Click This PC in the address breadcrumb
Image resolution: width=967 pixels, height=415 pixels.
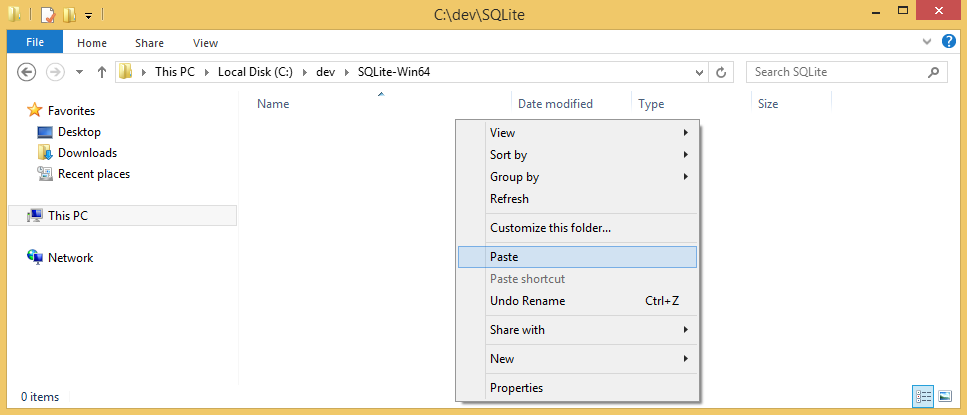(x=175, y=72)
